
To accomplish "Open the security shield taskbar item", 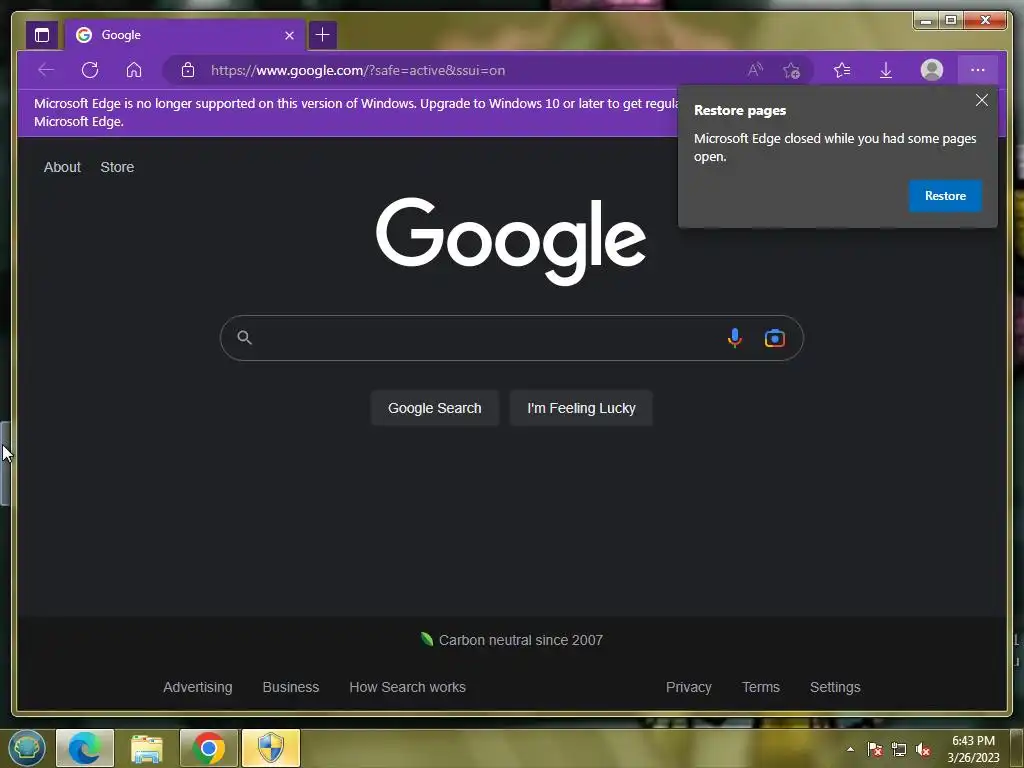I will click(270, 748).
